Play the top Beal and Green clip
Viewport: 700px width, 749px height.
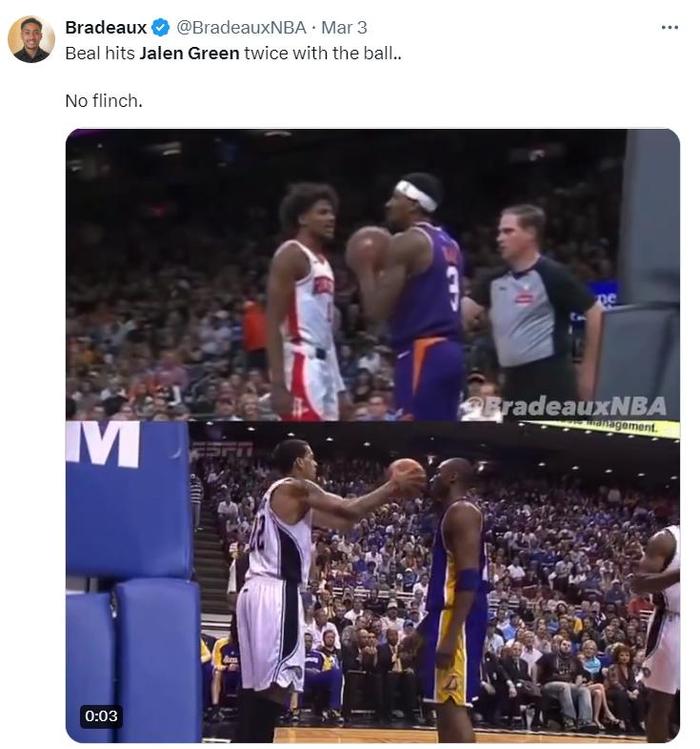coord(373,275)
